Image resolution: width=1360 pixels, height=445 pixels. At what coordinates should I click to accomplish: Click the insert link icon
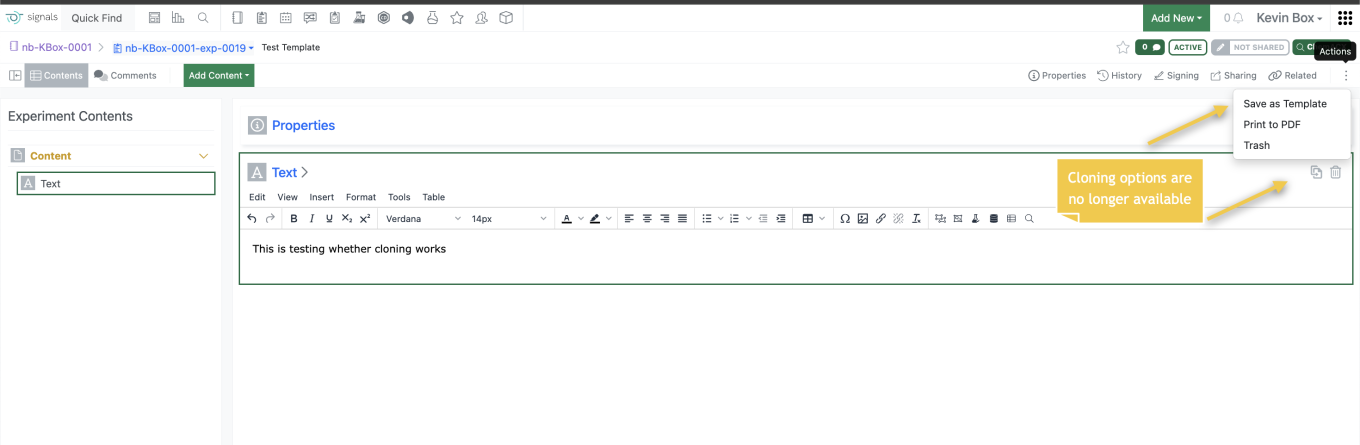[880, 218]
